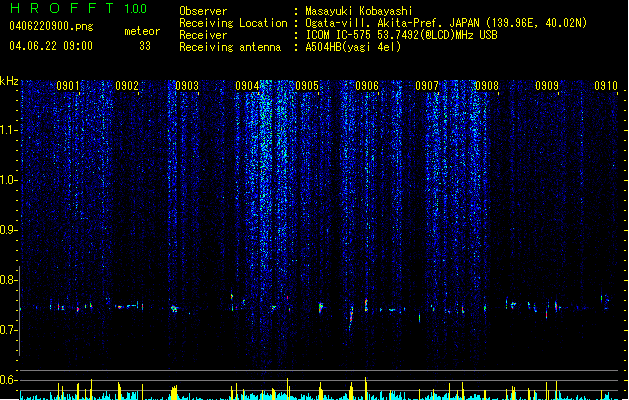
Task: Select the filename 0406220900.png
Action: 51,27
